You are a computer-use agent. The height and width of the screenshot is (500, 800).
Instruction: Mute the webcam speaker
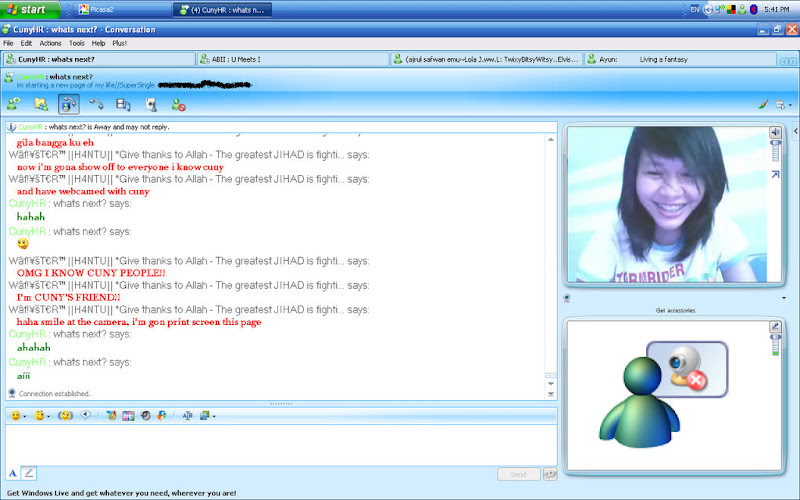[x=775, y=133]
